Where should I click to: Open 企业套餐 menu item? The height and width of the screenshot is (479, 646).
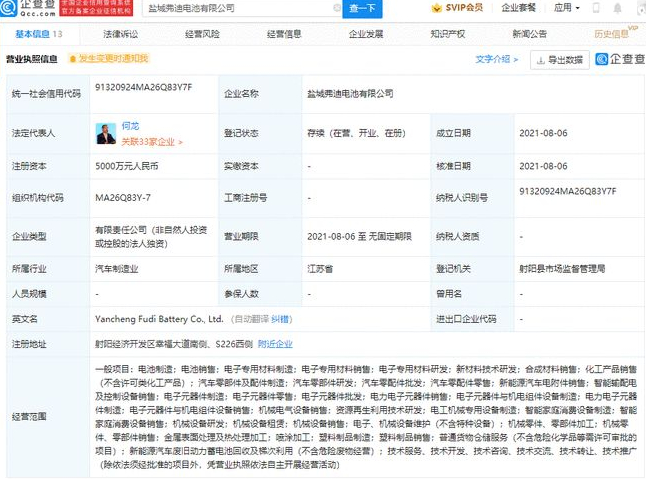pyautogui.click(x=518, y=8)
